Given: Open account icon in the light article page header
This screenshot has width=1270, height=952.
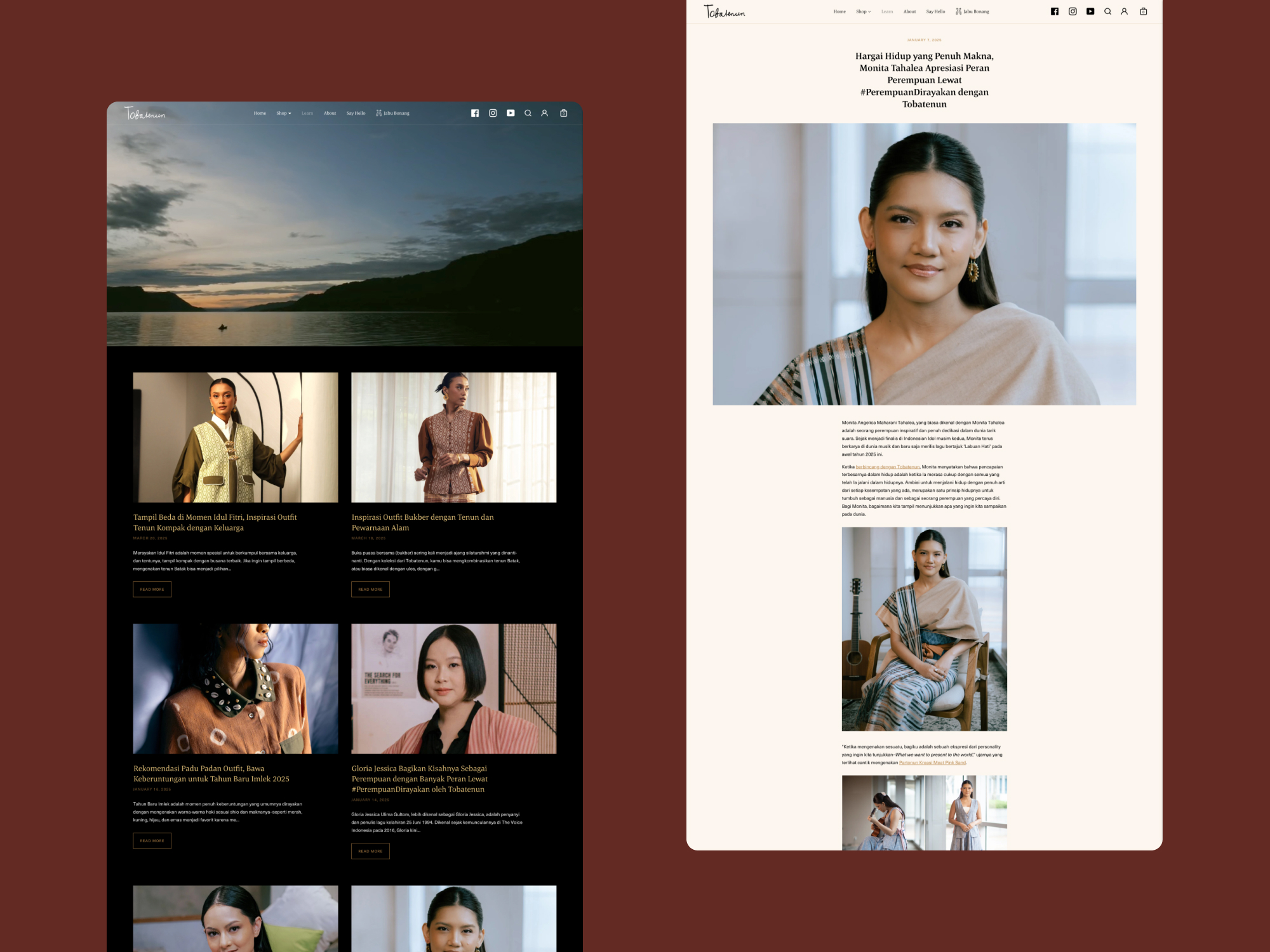Looking at the screenshot, I should tap(1124, 11).
